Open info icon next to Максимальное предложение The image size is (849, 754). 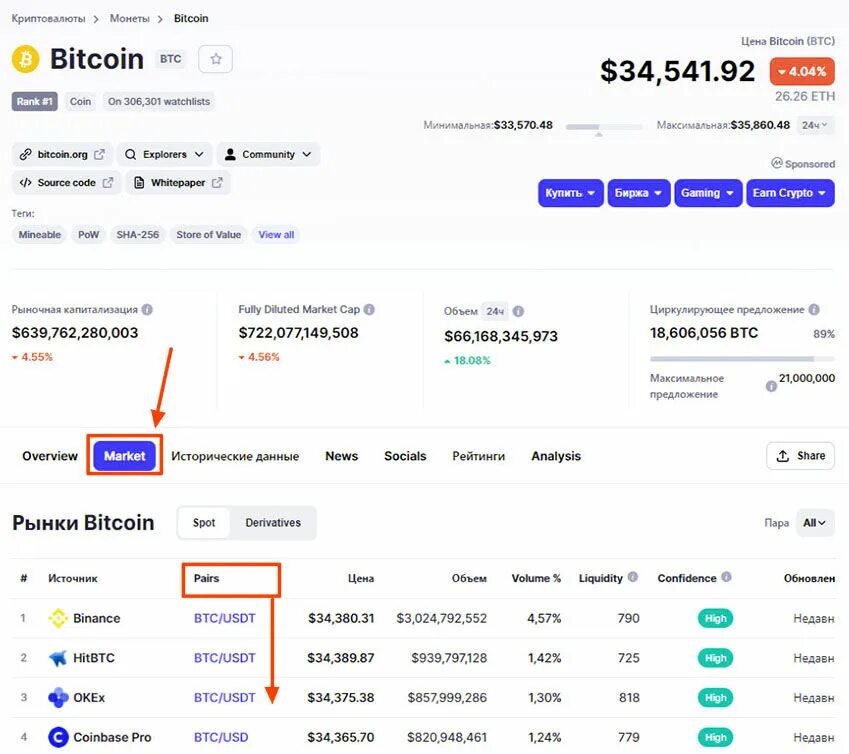click(x=771, y=386)
